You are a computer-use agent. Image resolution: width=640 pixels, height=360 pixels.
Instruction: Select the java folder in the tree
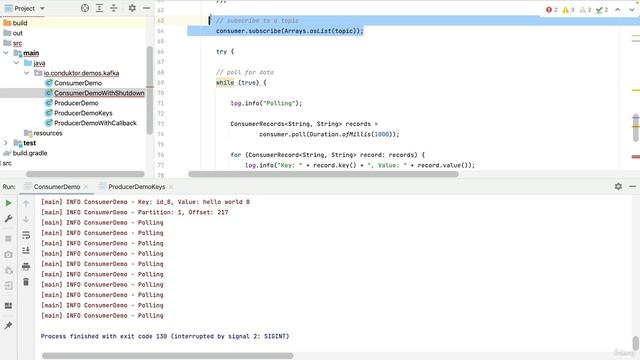(x=39, y=63)
